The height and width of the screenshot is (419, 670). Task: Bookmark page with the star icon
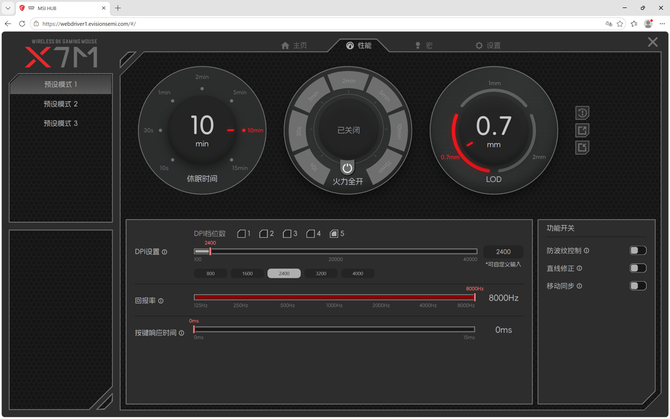coord(620,23)
